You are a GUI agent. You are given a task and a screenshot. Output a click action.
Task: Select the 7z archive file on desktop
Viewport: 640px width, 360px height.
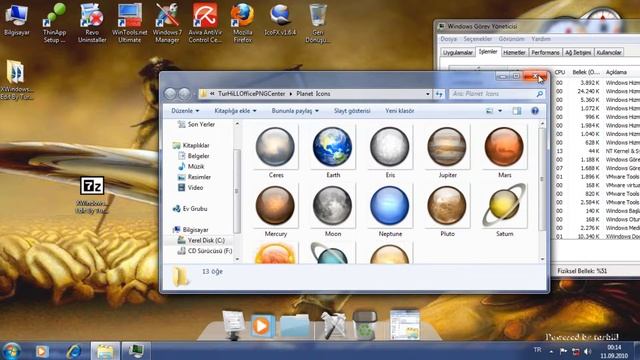point(92,195)
